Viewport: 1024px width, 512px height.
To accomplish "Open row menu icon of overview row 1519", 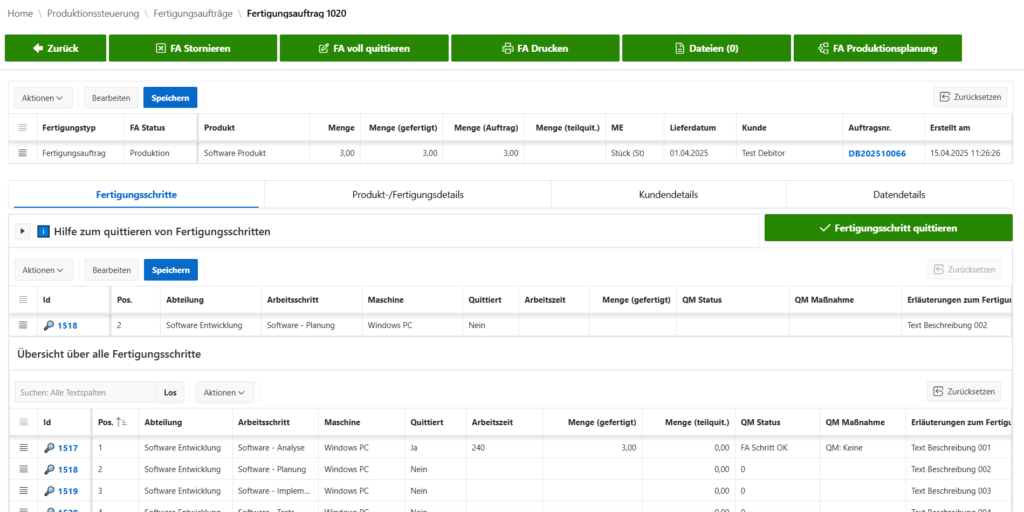I will pyautogui.click(x=24, y=490).
